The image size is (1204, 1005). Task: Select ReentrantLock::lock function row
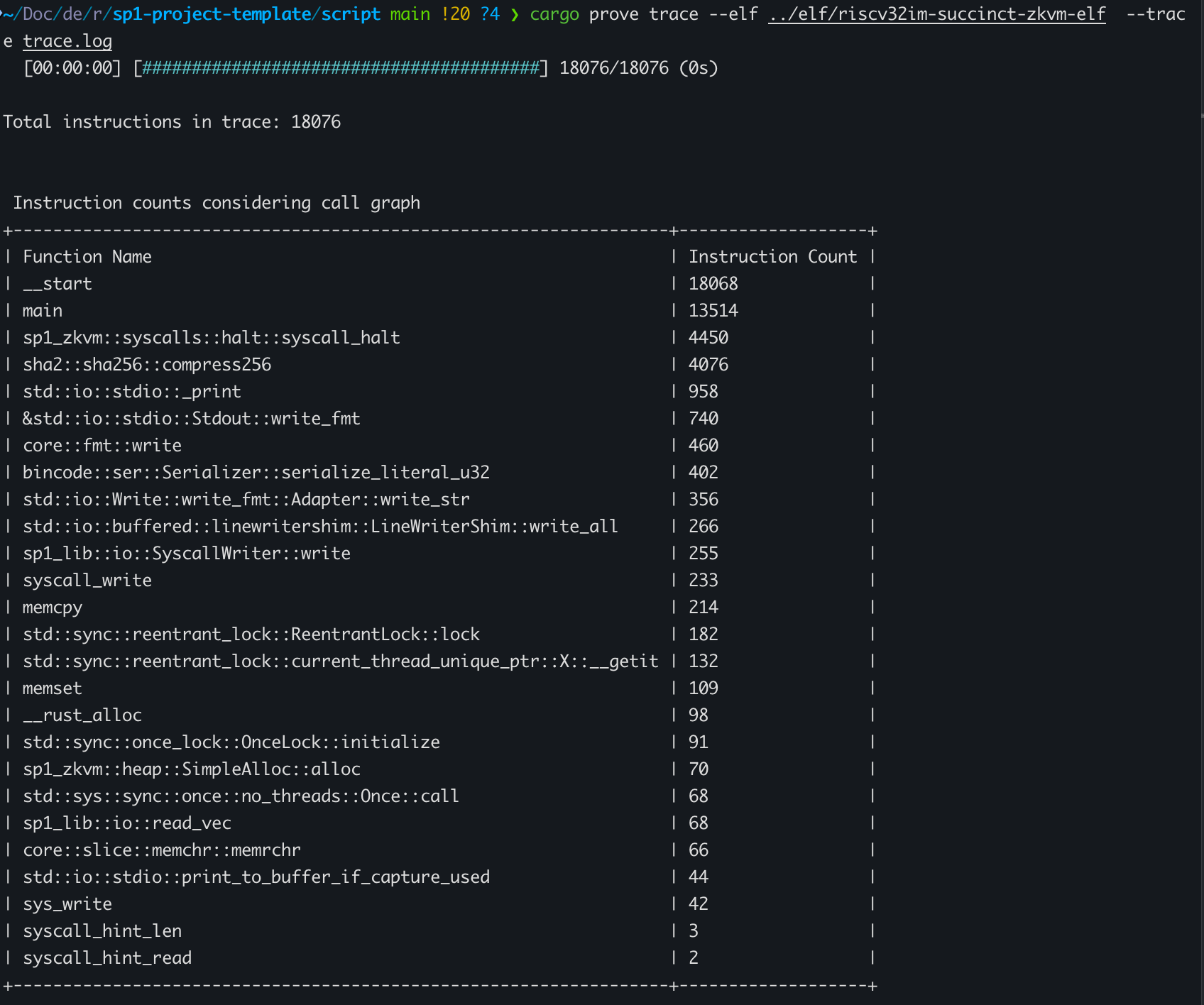pyautogui.click(x=251, y=635)
